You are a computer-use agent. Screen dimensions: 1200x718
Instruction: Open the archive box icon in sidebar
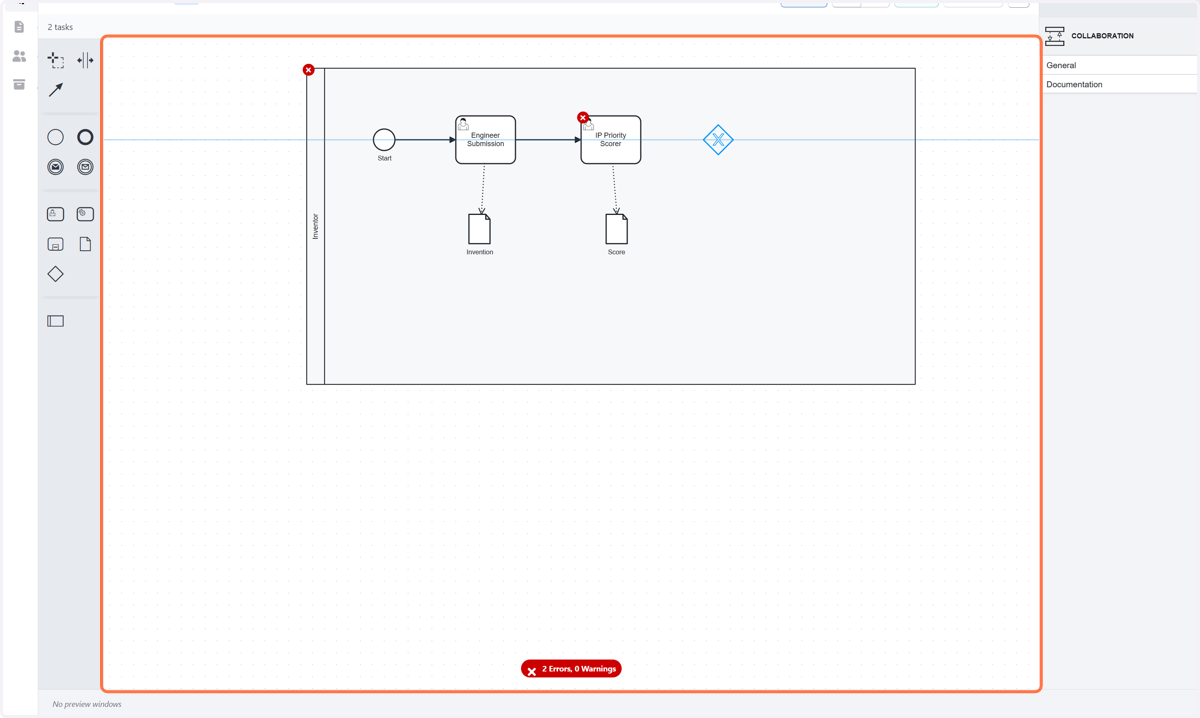tap(19, 85)
